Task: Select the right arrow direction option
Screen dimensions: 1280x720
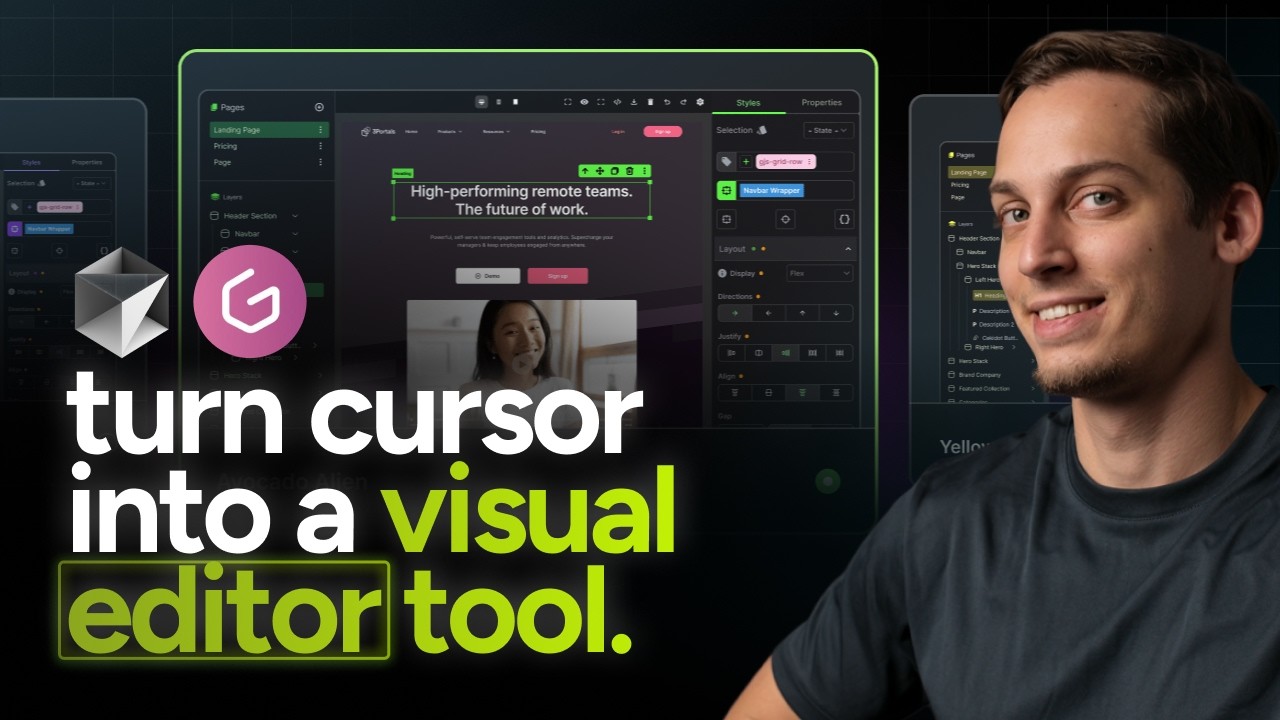Action: tap(734, 313)
